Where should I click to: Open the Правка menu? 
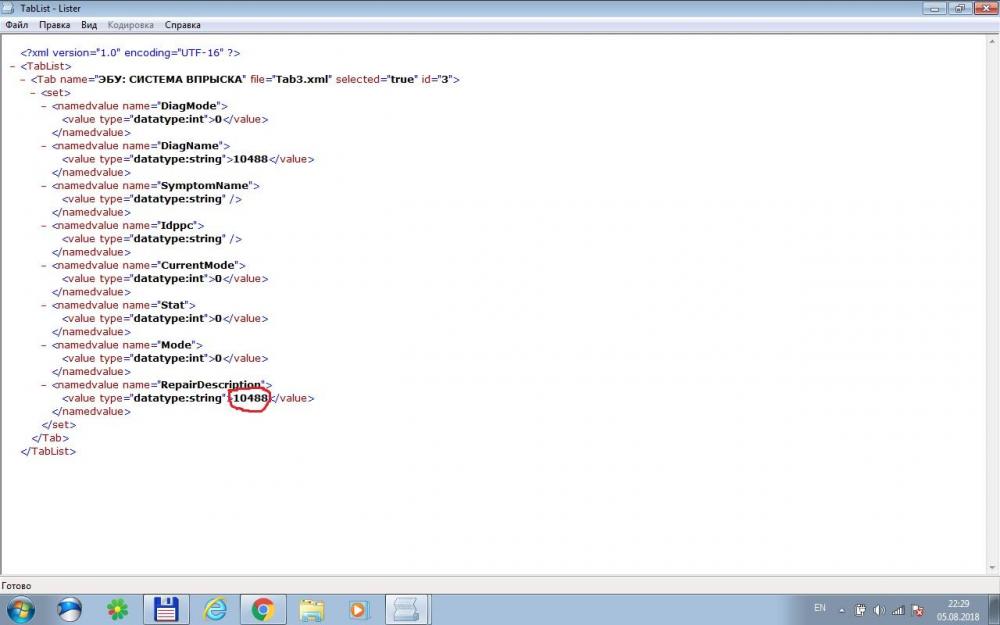pyautogui.click(x=55, y=25)
